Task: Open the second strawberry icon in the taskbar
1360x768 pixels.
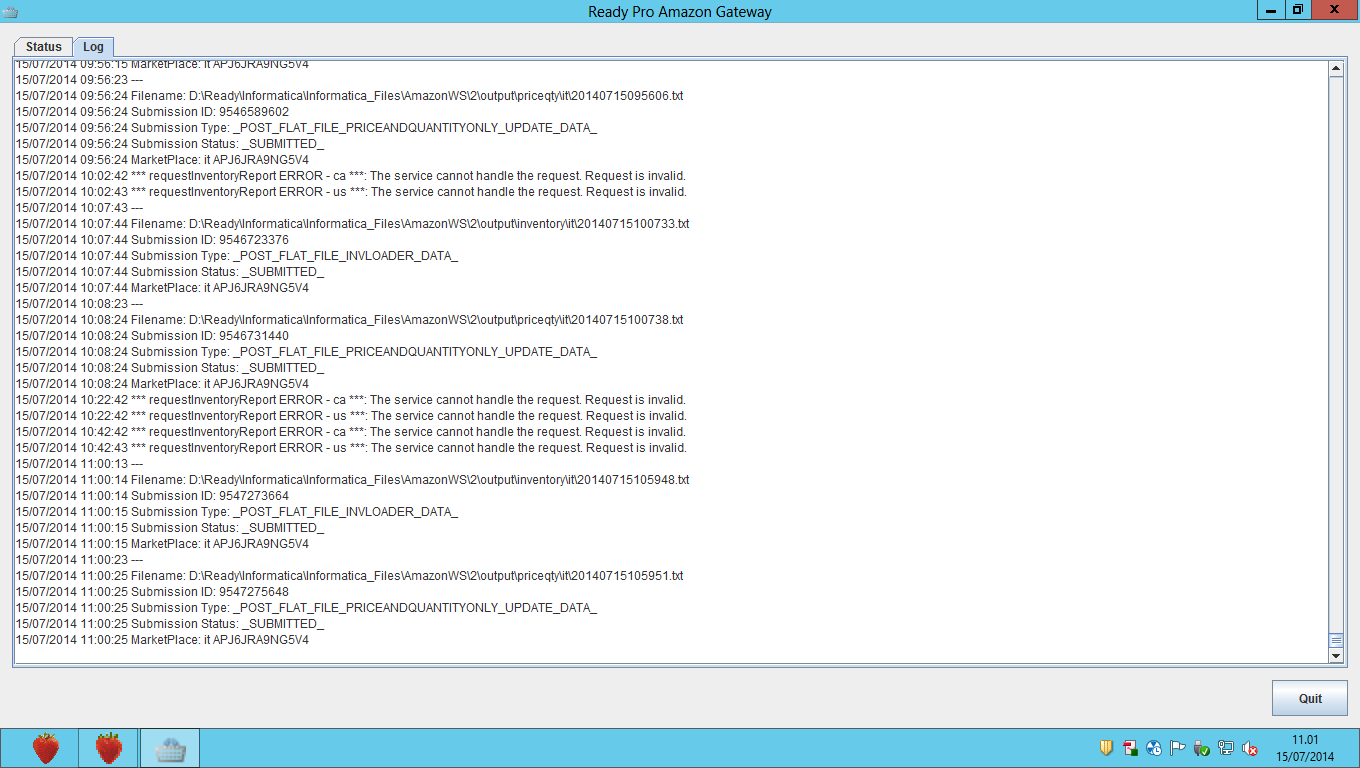Action: pyautogui.click(x=108, y=748)
